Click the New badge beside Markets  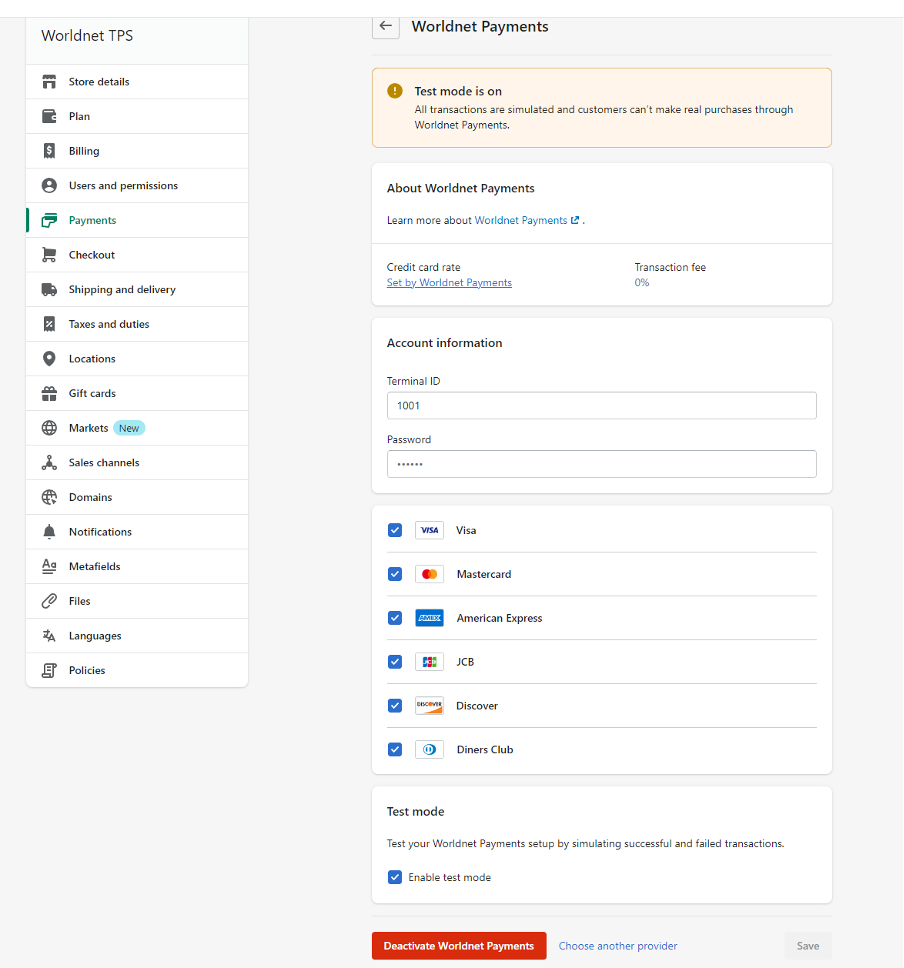pyautogui.click(x=129, y=428)
